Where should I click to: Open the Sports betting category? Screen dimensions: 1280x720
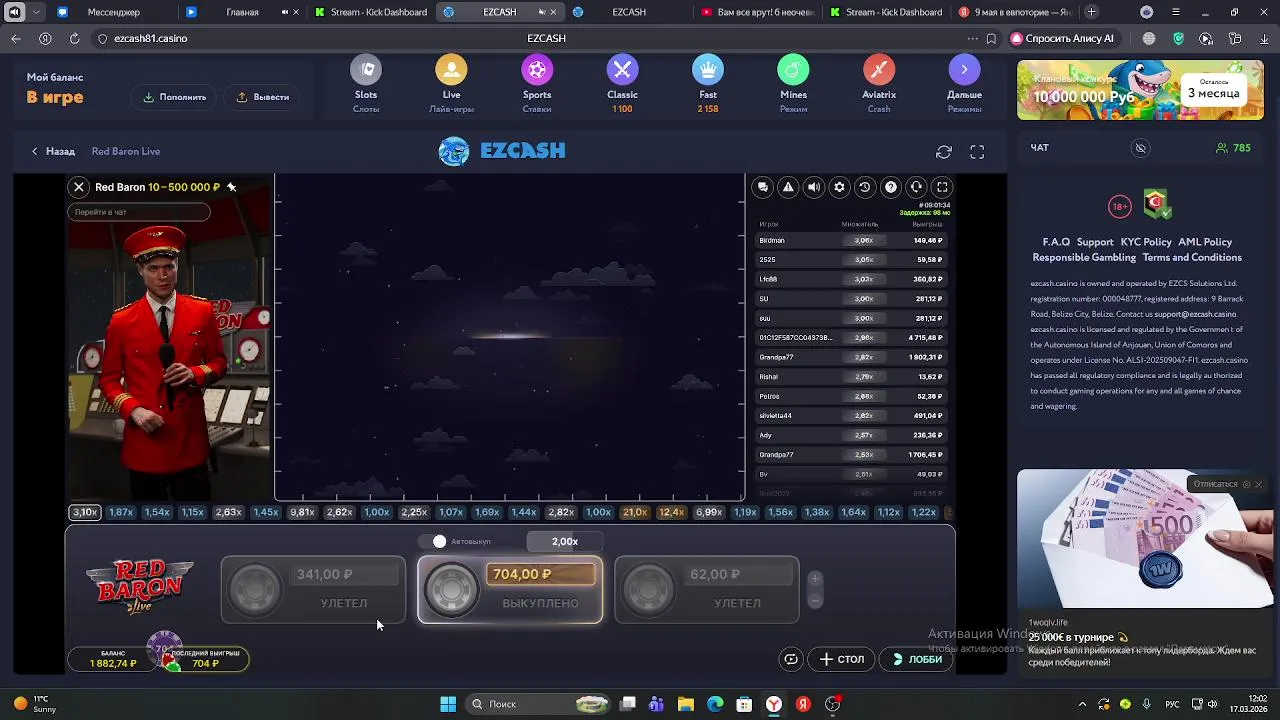pos(537,70)
